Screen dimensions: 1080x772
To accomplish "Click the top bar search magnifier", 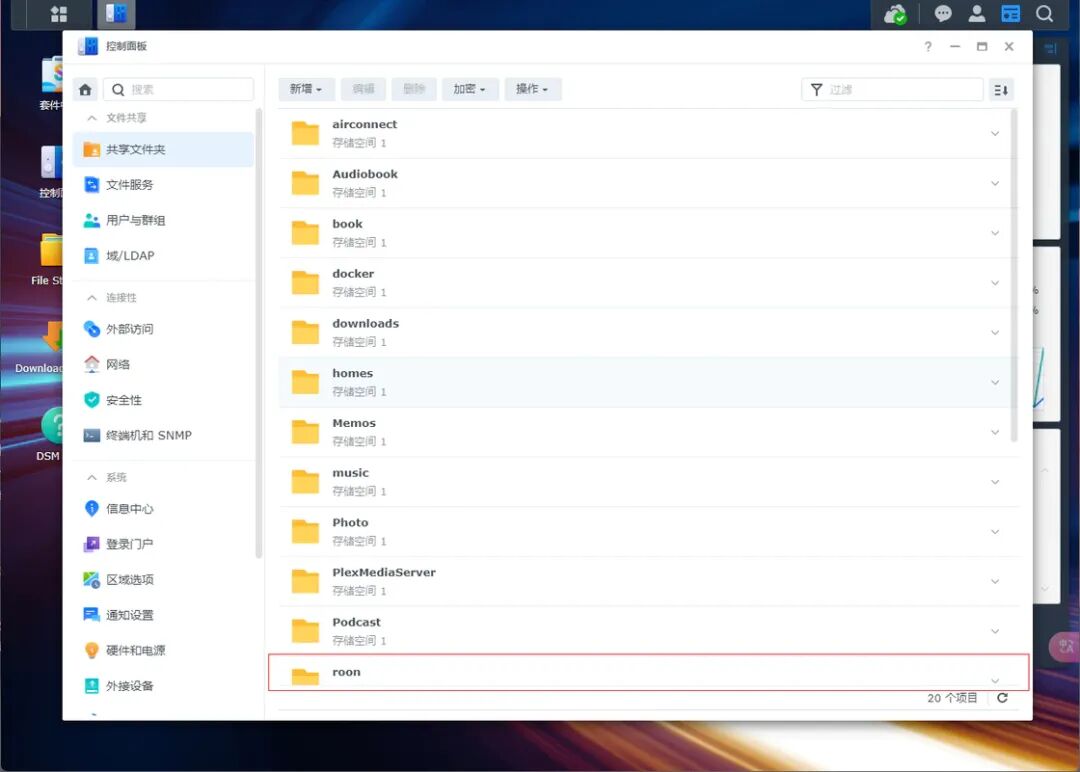I will pyautogui.click(x=1044, y=14).
